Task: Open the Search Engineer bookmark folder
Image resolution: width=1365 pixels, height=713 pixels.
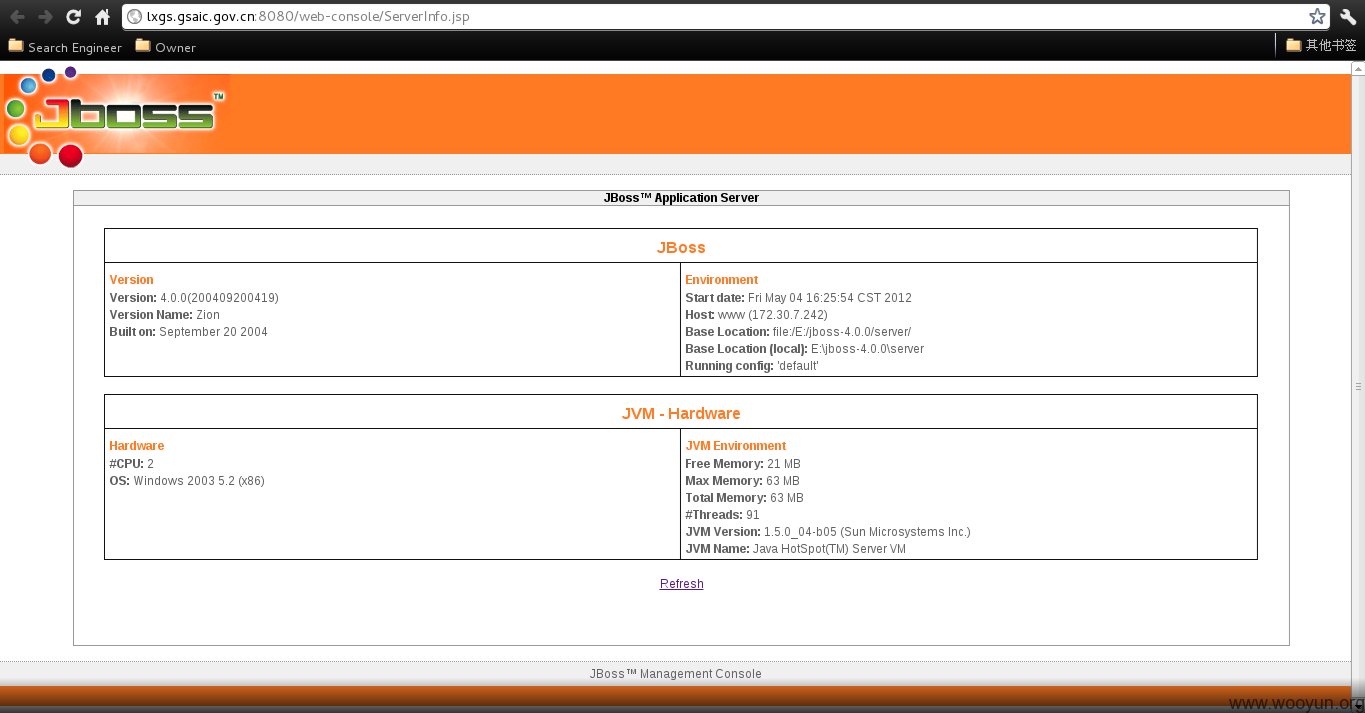Action: point(65,47)
